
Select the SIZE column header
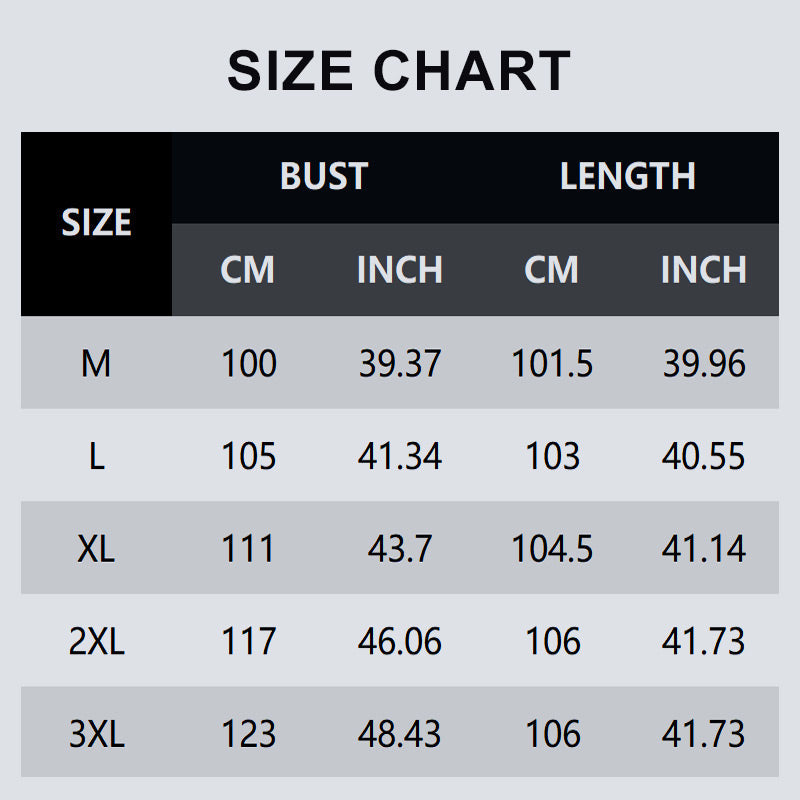pyautogui.click(x=96, y=222)
